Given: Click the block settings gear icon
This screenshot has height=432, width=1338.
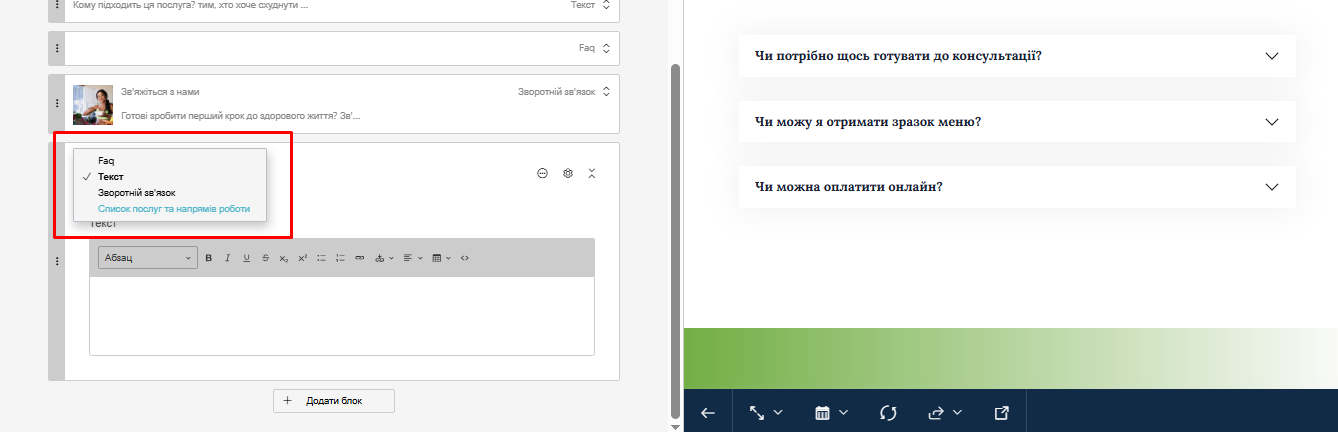Looking at the screenshot, I should click(567, 173).
